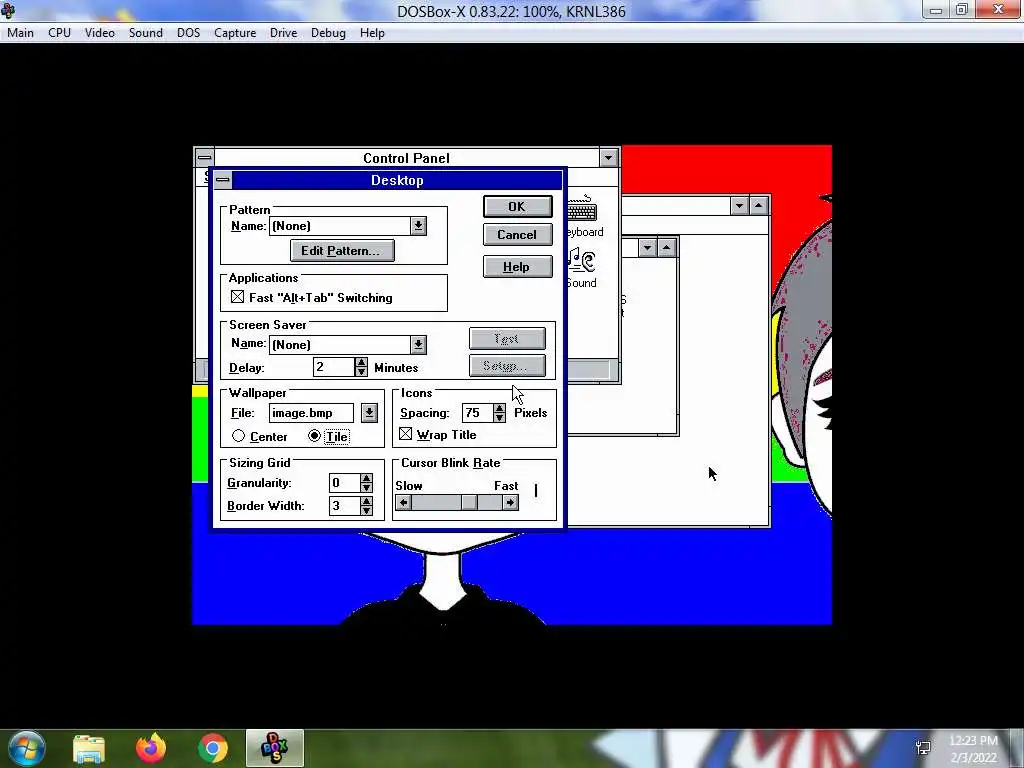Increase the Screen Saver Delay value
1024x768 pixels.
[361, 362]
